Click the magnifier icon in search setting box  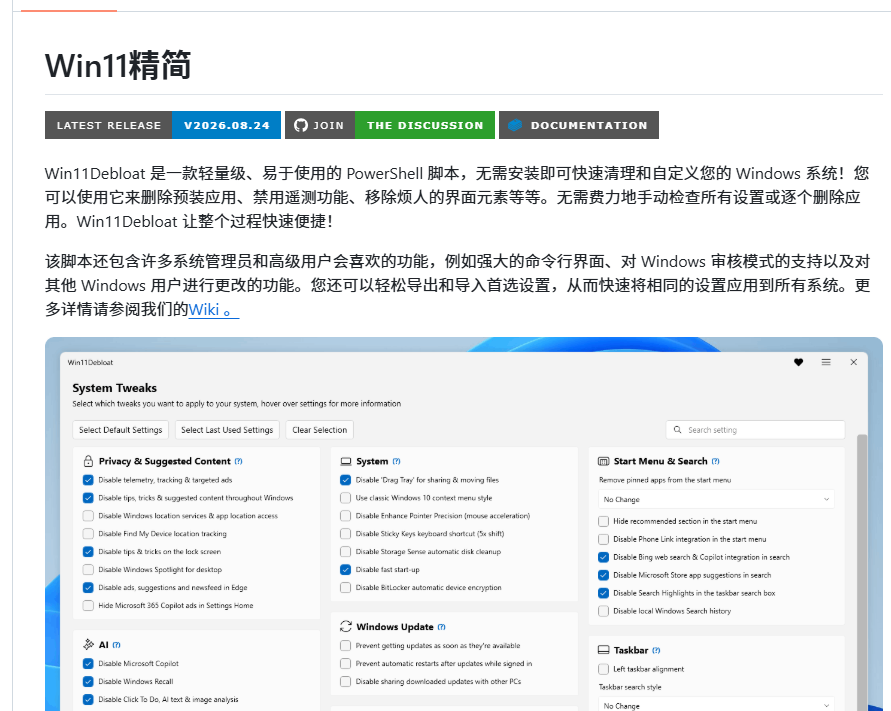[677, 430]
